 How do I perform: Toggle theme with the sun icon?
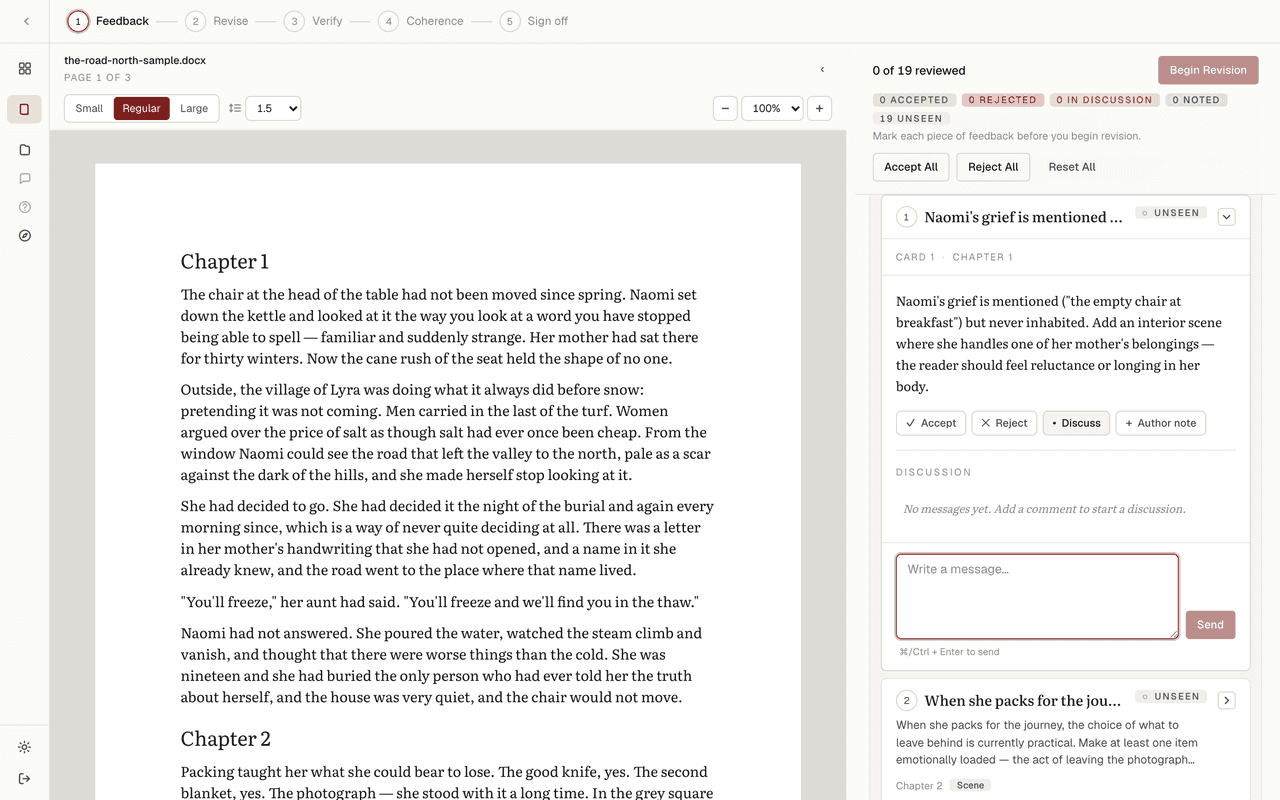coord(24,748)
